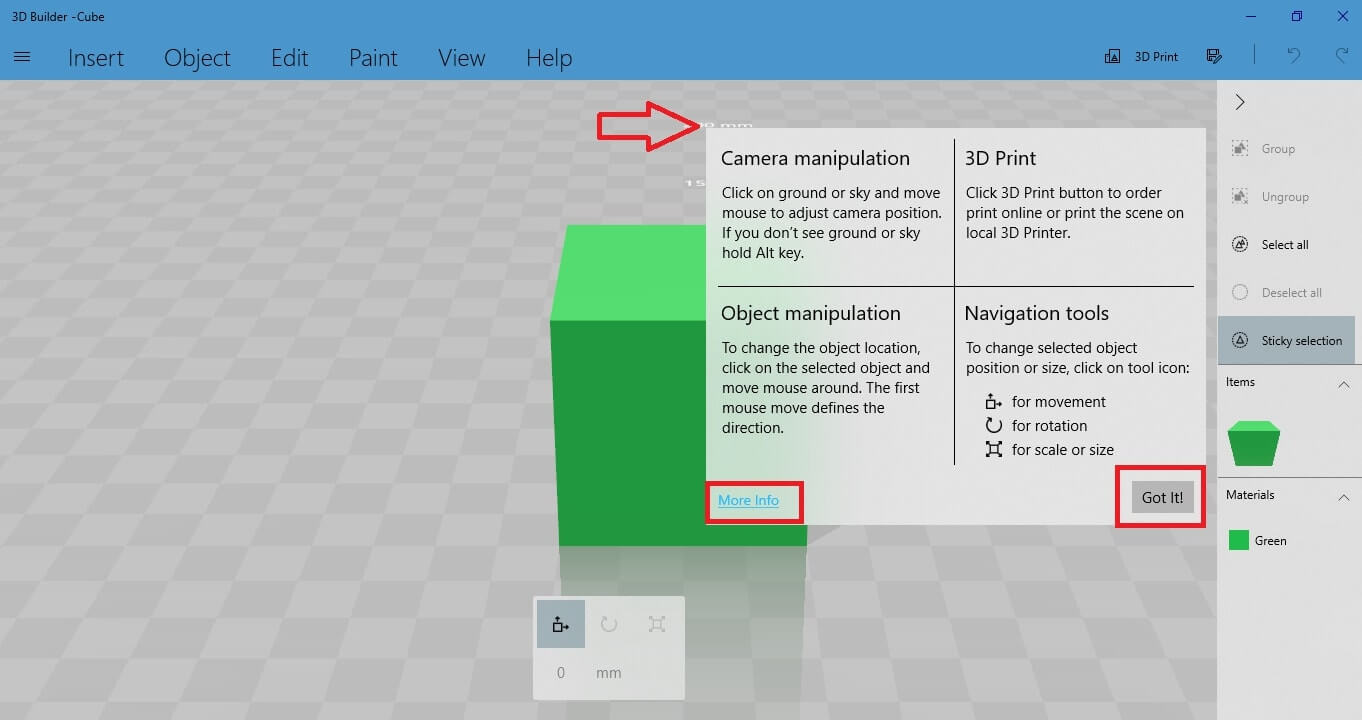The width and height of the screenshot is (1362, 720).
Task: Click the save icon in toolbar
Action: tap(1214, 57)
